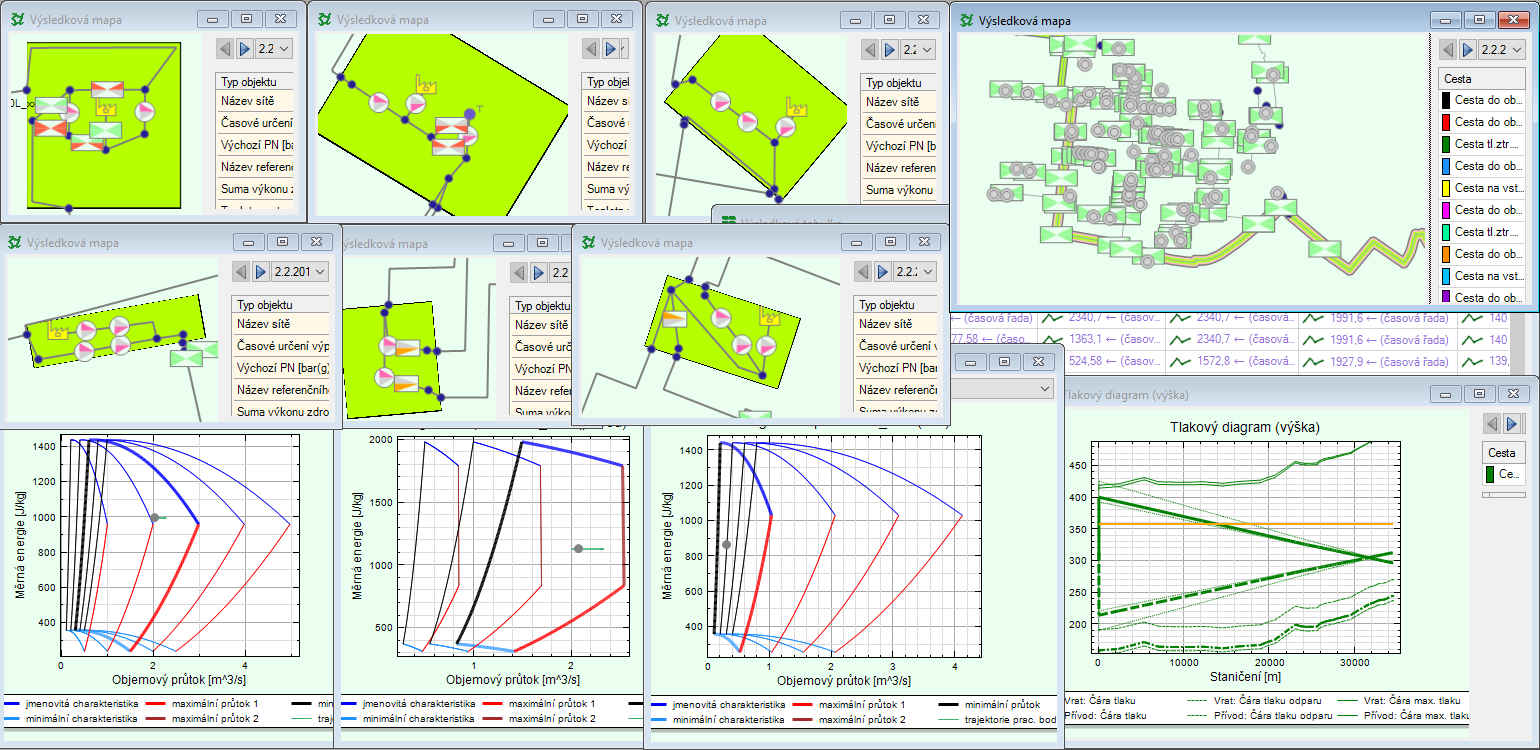Click black color swatch in Cesta list

(x=1446, y=100)
